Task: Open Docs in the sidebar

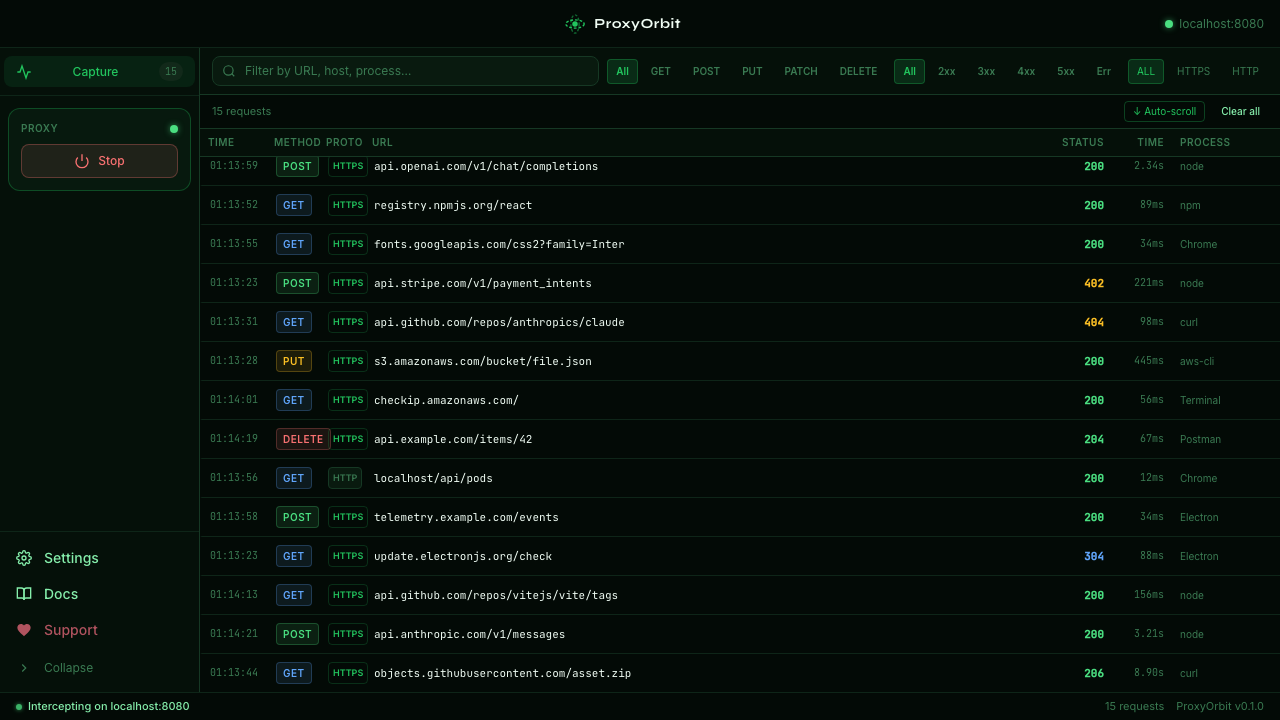Action: coord(99,594)
